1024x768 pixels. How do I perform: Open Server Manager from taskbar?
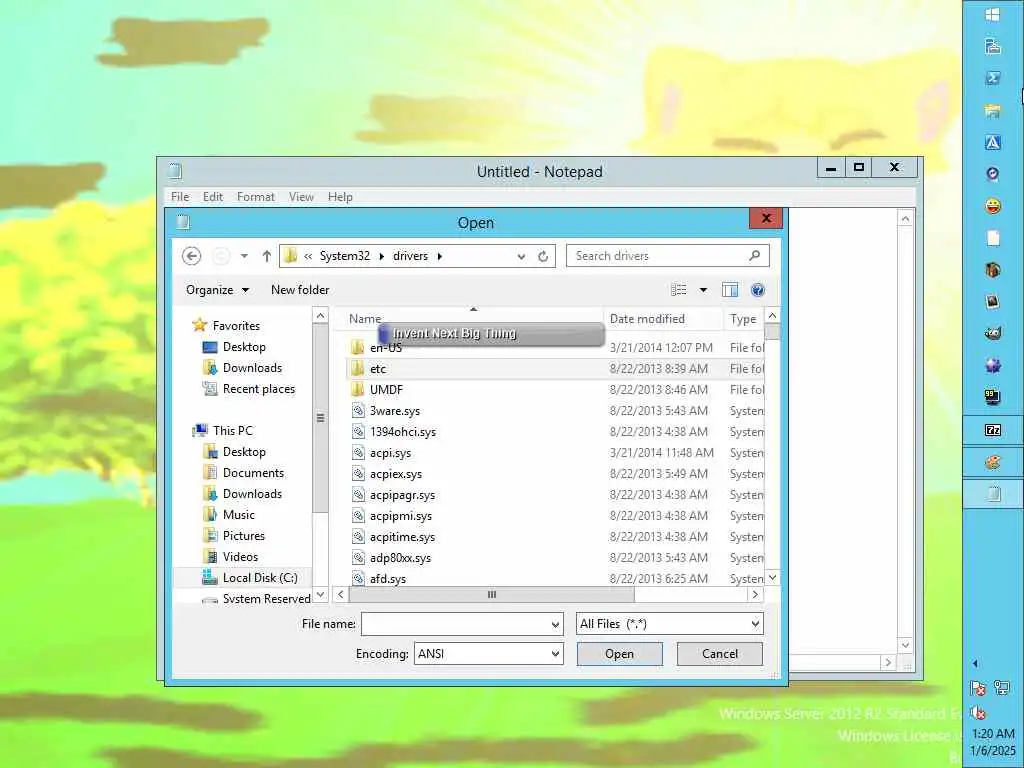coord(993,46)
